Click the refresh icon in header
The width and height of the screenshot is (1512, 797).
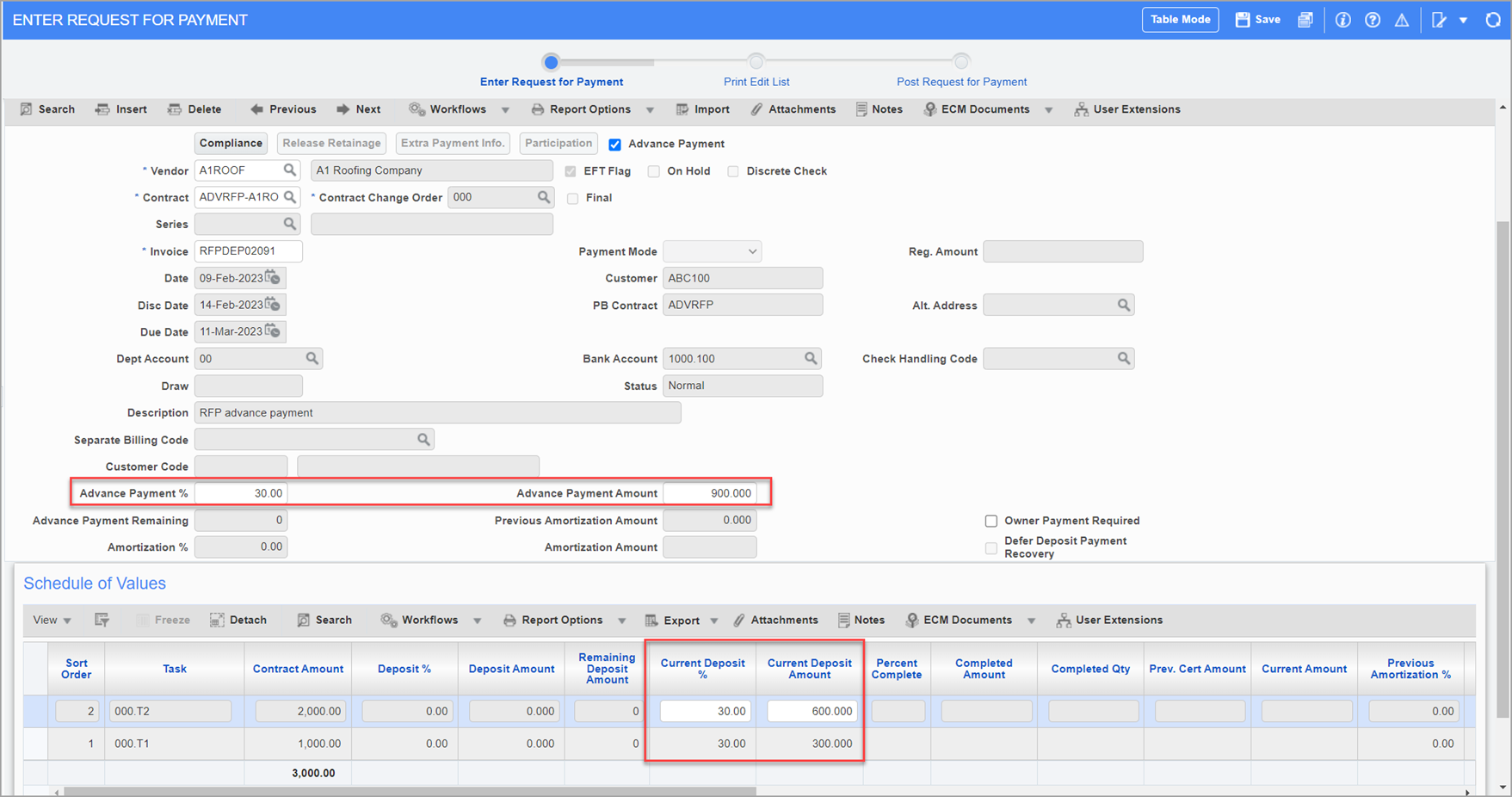click(1493, 20)
